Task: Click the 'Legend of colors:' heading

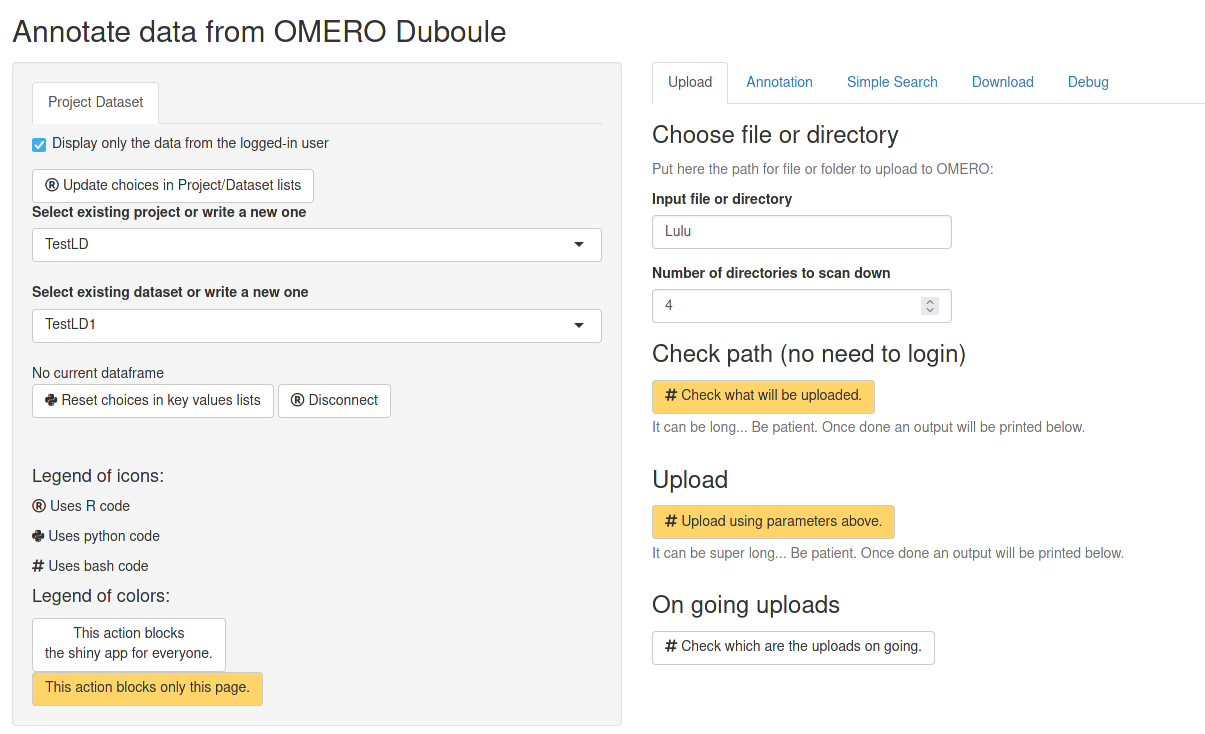Action: click(101, 596)
